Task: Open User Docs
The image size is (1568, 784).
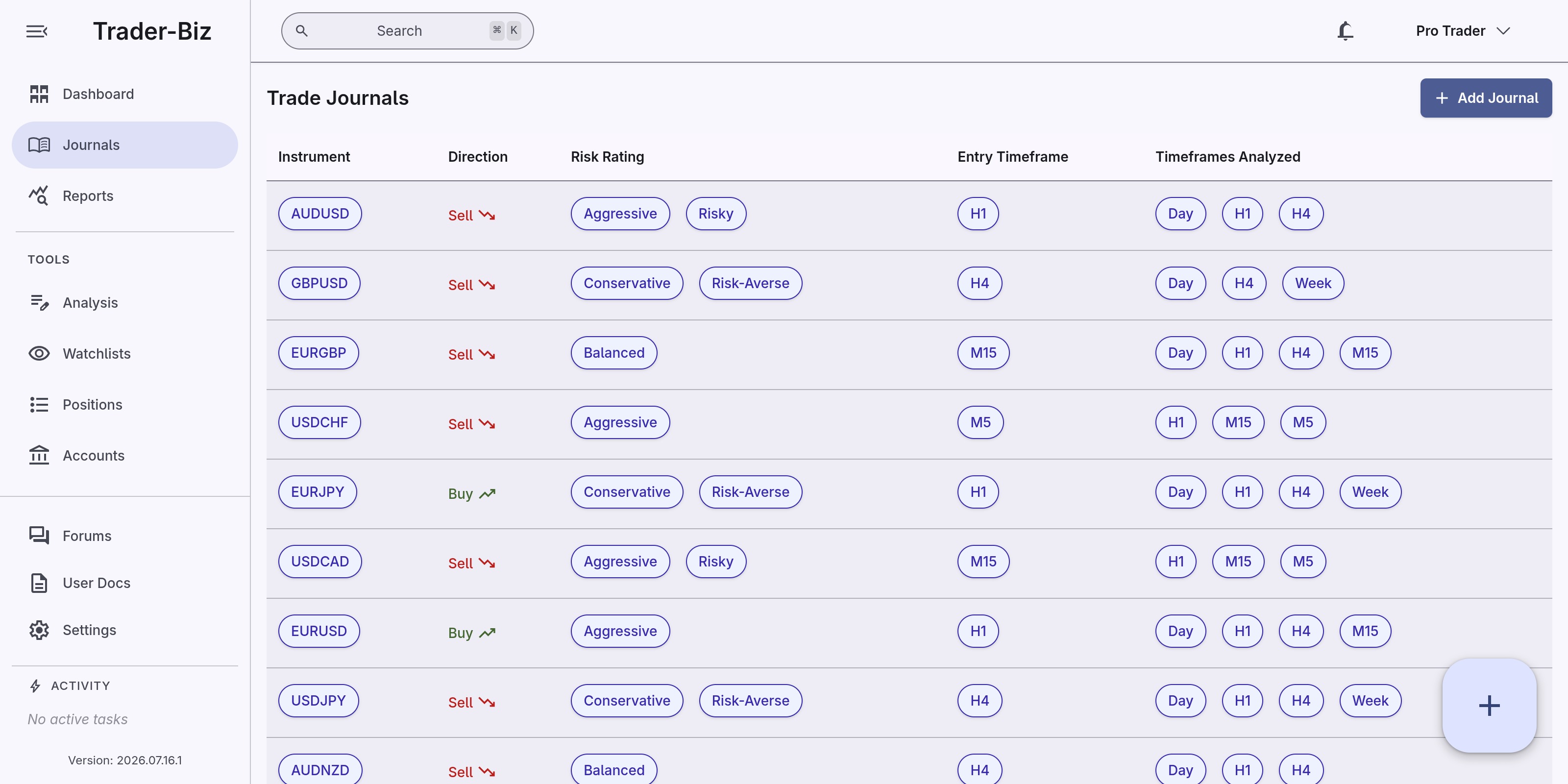Action: [125, 583]
